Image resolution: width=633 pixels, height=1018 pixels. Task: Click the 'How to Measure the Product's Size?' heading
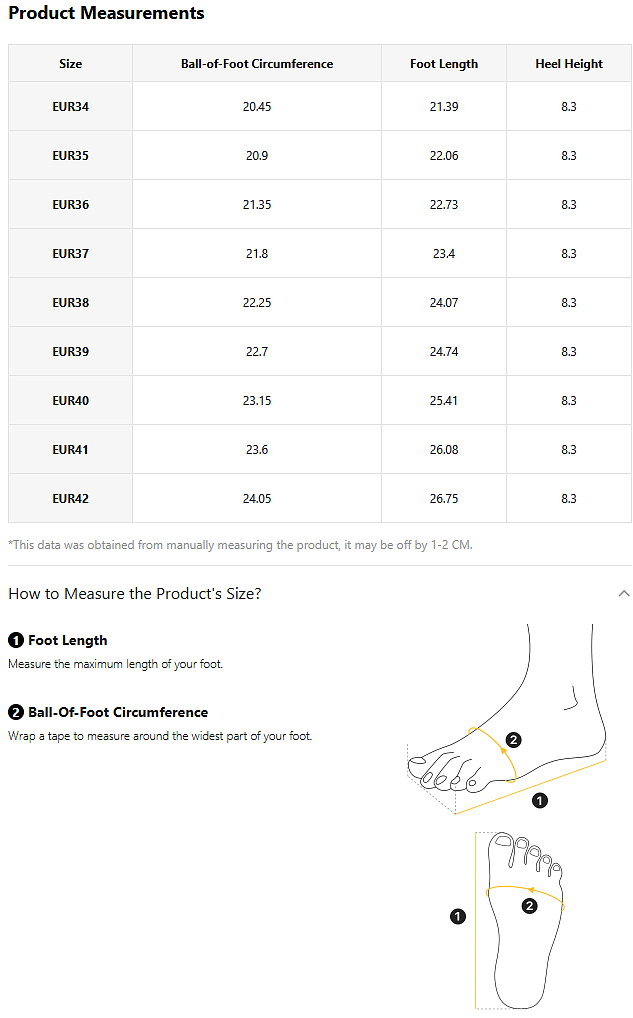pyautogui.click(x=135, y=593)
